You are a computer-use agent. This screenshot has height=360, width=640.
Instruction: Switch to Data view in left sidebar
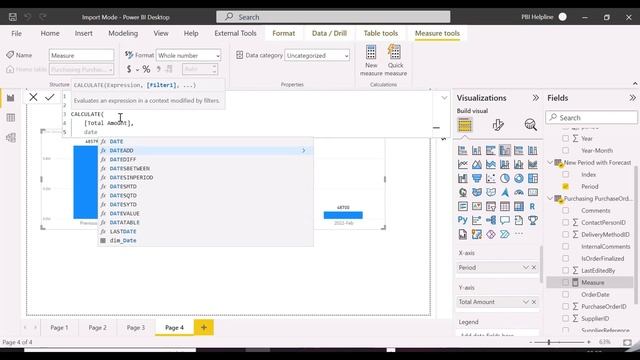tap(11, 118)
